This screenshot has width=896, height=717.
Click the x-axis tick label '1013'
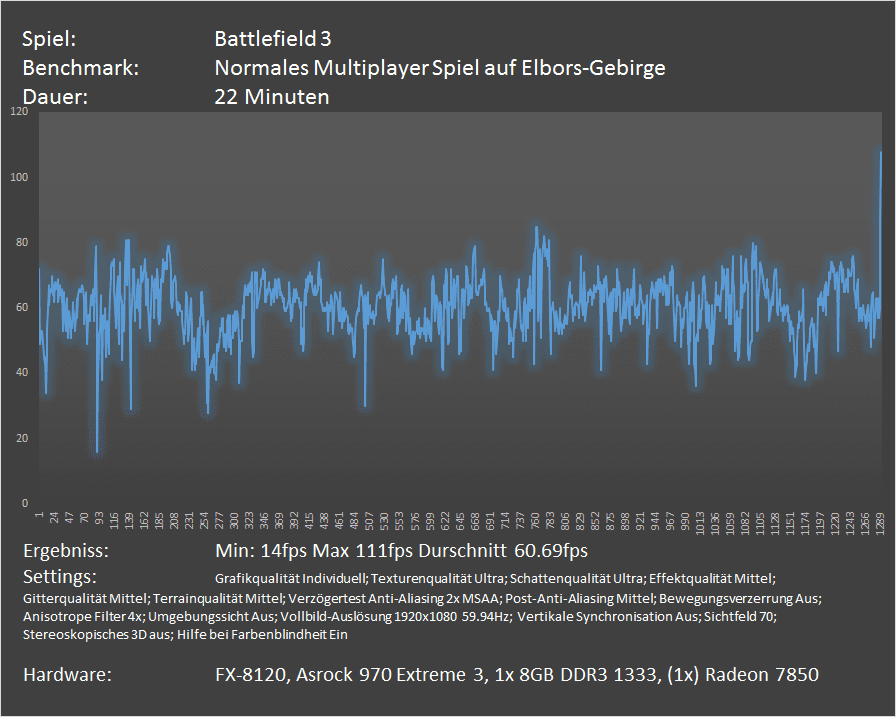coord(700,523)
